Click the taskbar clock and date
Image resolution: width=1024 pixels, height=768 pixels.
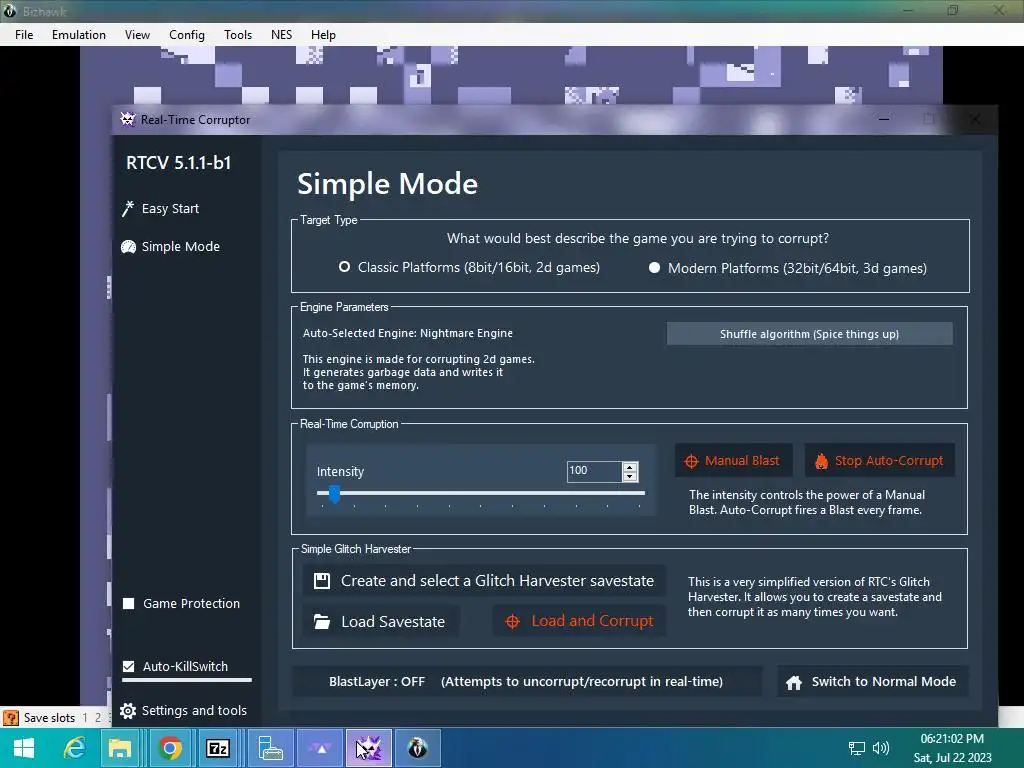(x=952, y=748)
